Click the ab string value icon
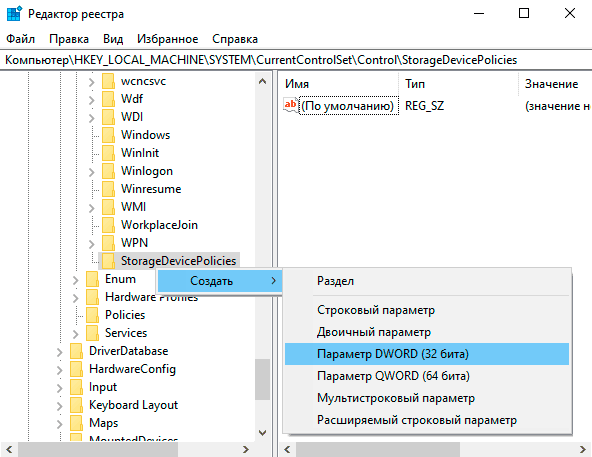Viewport: 592px width, 457px height. click(x=290, y=105)
